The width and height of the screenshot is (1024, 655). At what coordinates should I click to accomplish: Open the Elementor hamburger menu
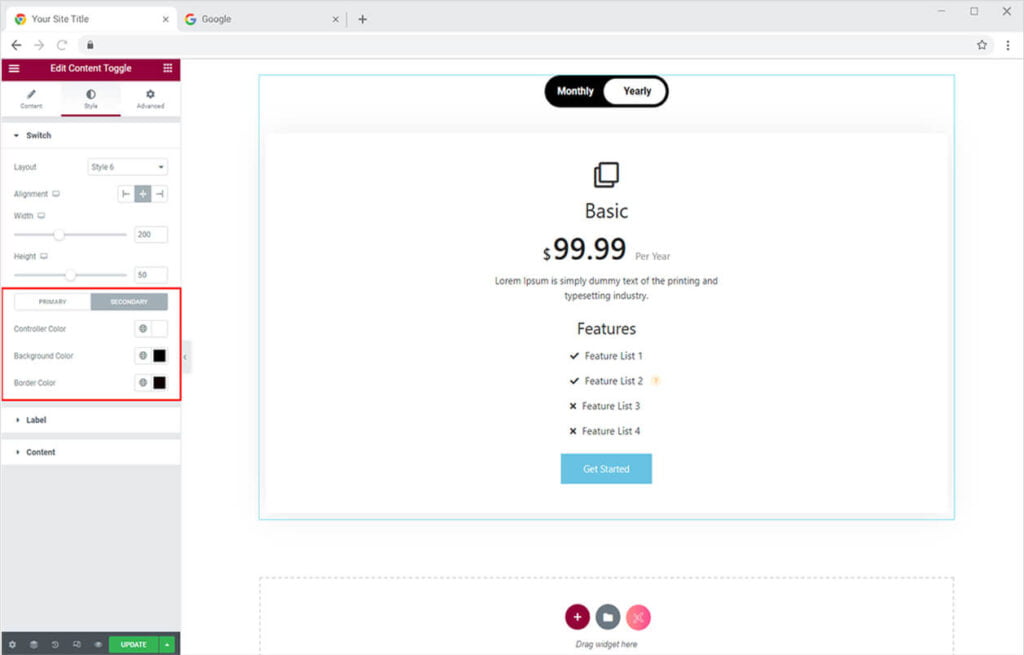click(x=14, y=68)
